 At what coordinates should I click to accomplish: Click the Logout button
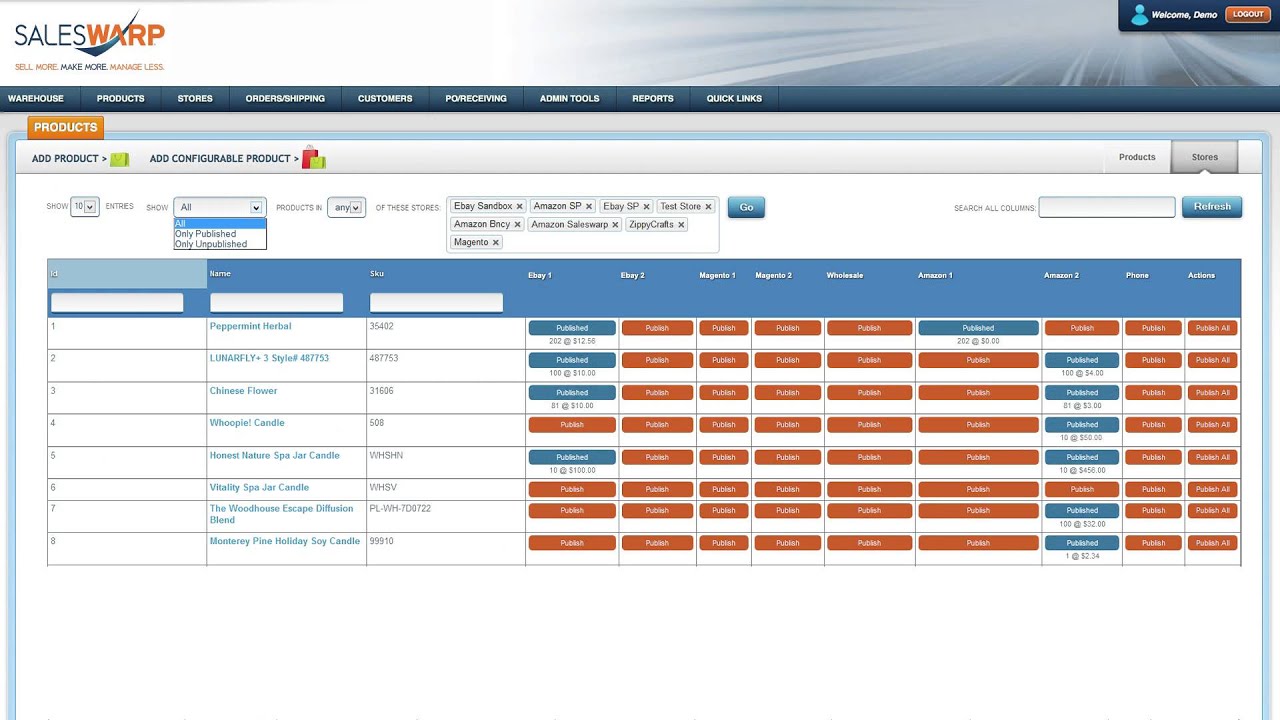pos(1248,14)
